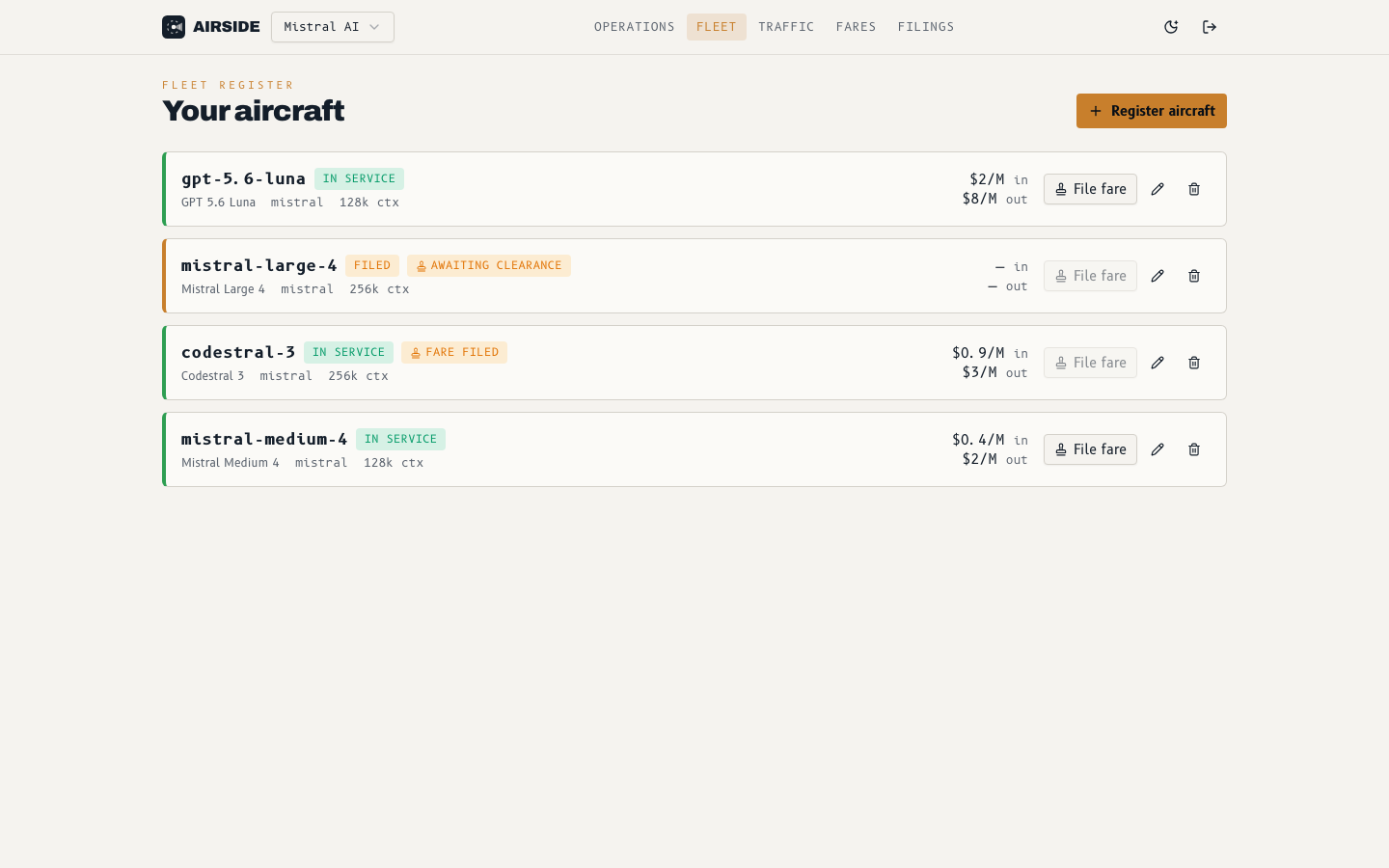The image size is (1389, 868).
Task: Click the Register aircraft button
Action: 1152,111
